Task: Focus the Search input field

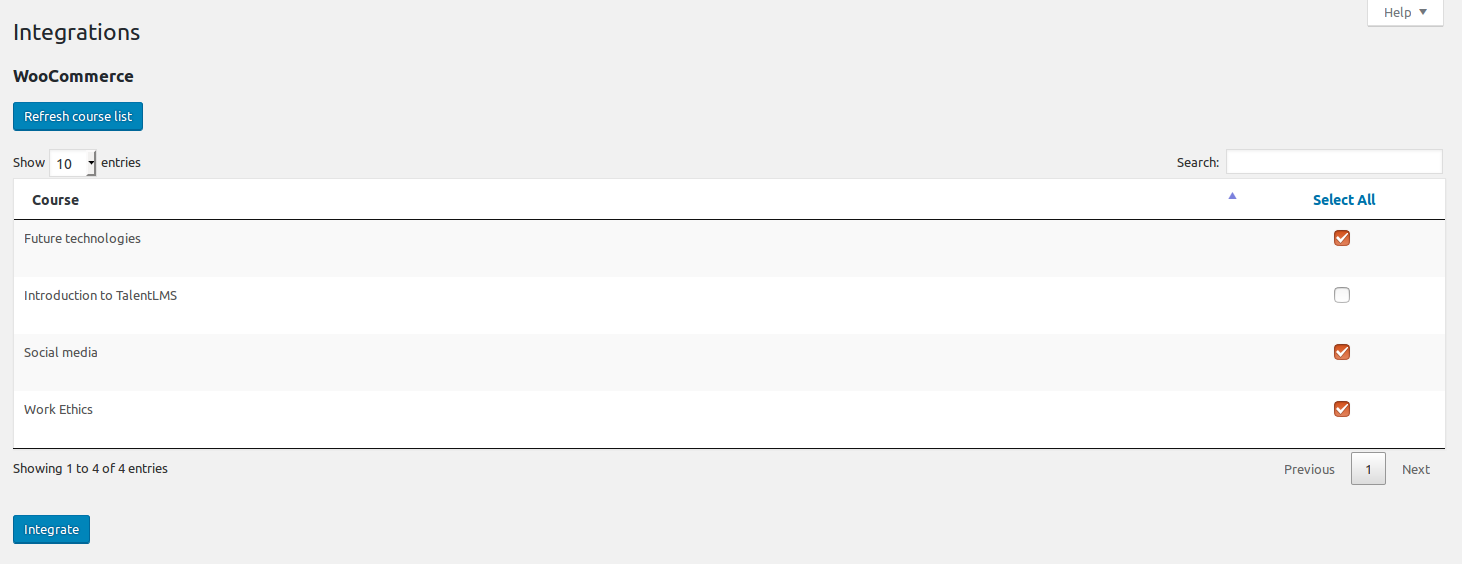Action: 1334,162
